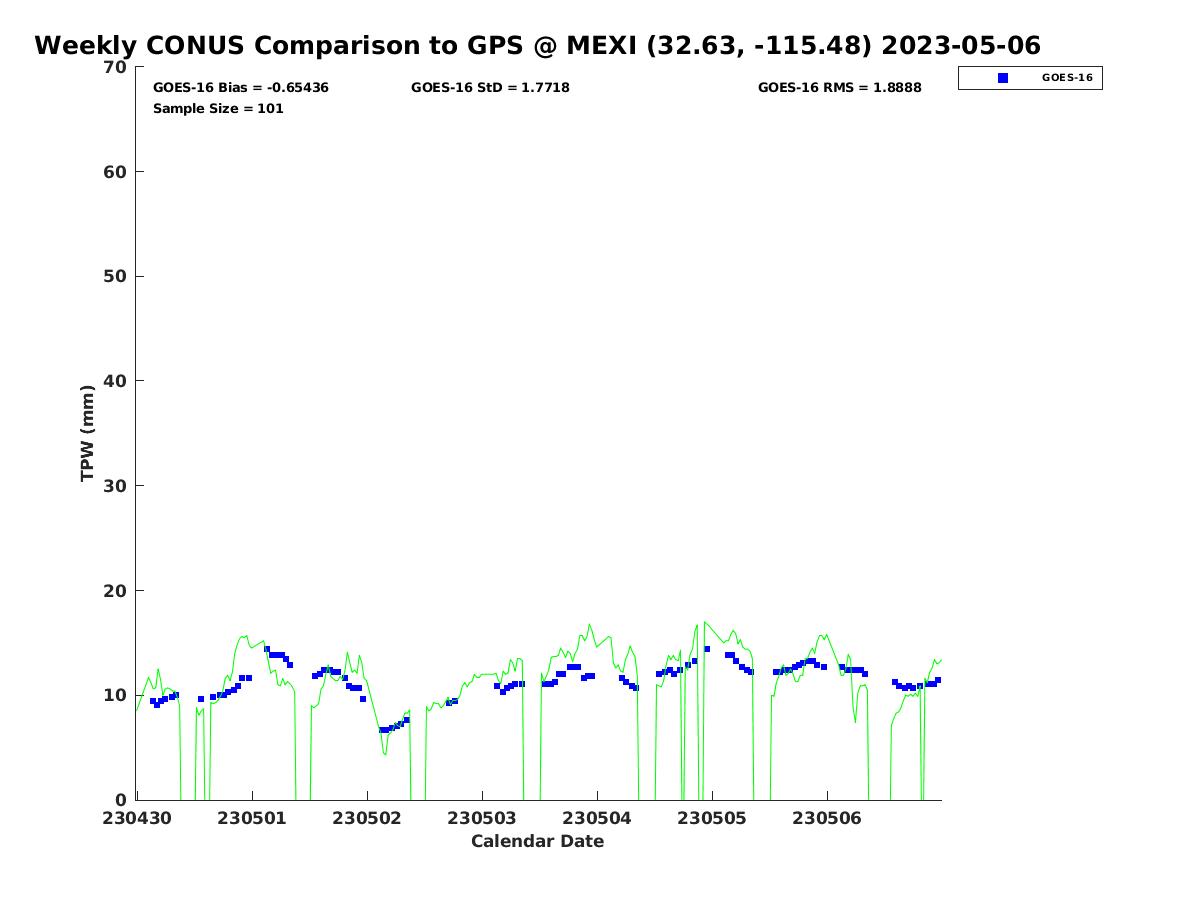The width and height of the screenshot is (1200, 900).
Task: Click the 70 y-axis tick label
Action: pyautogui.click(x=116, y=67)
